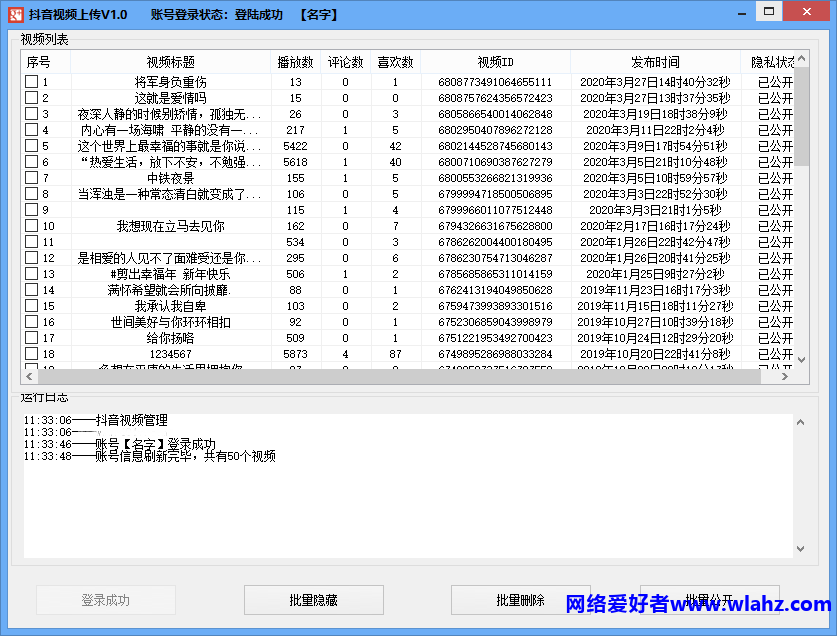Click the Douyin app icon in title bar

tap(15, 14)
